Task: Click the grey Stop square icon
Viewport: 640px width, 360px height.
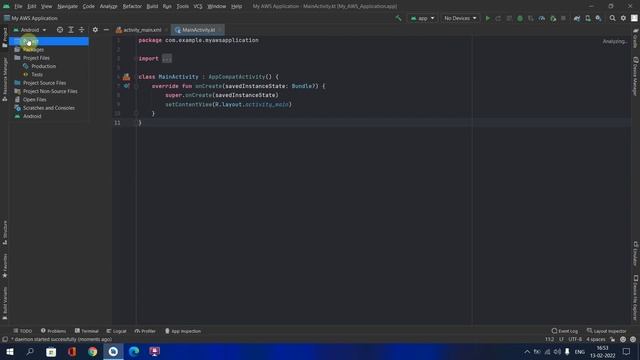Action: (x=563, y=18)
